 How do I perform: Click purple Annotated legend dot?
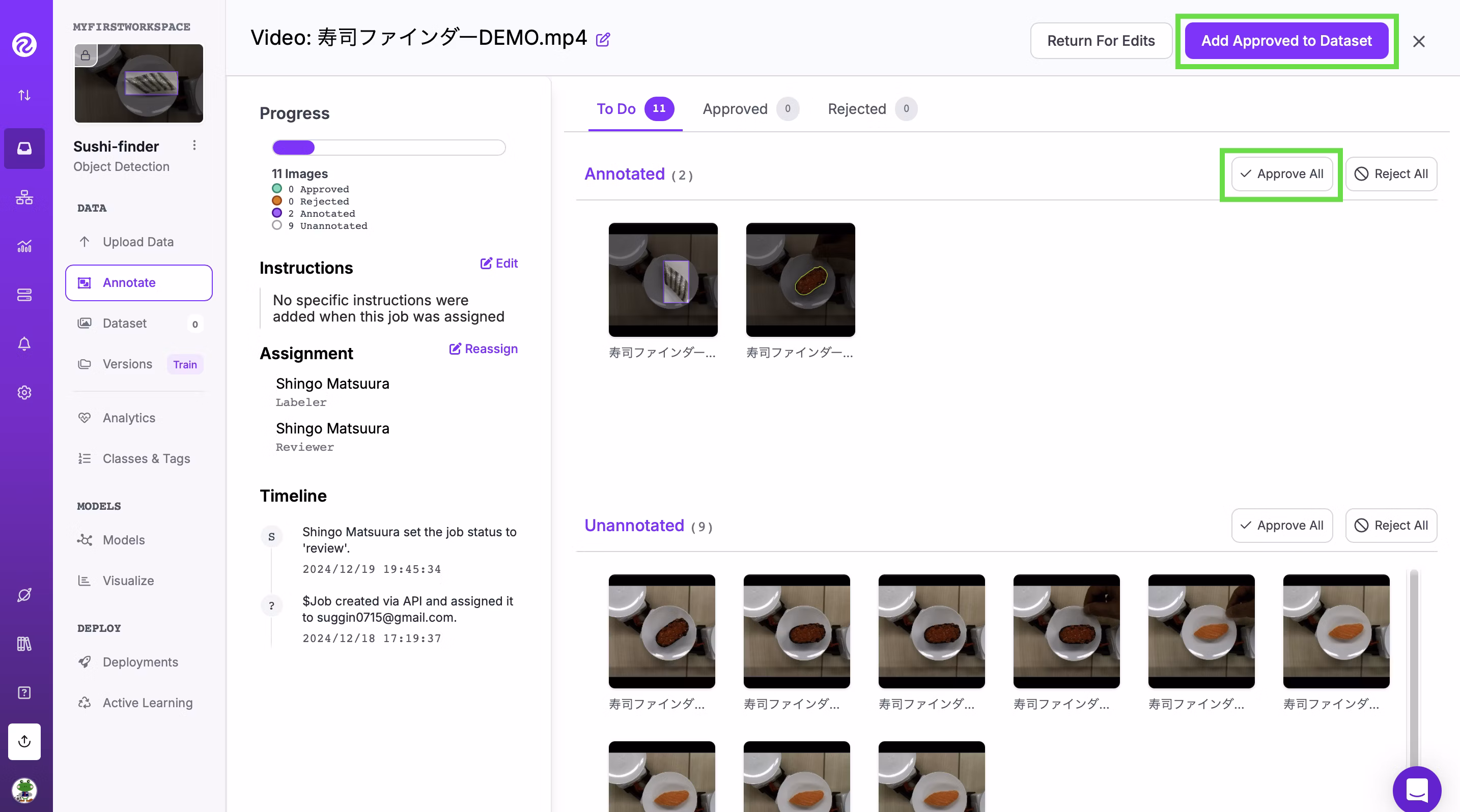point(276,213)
